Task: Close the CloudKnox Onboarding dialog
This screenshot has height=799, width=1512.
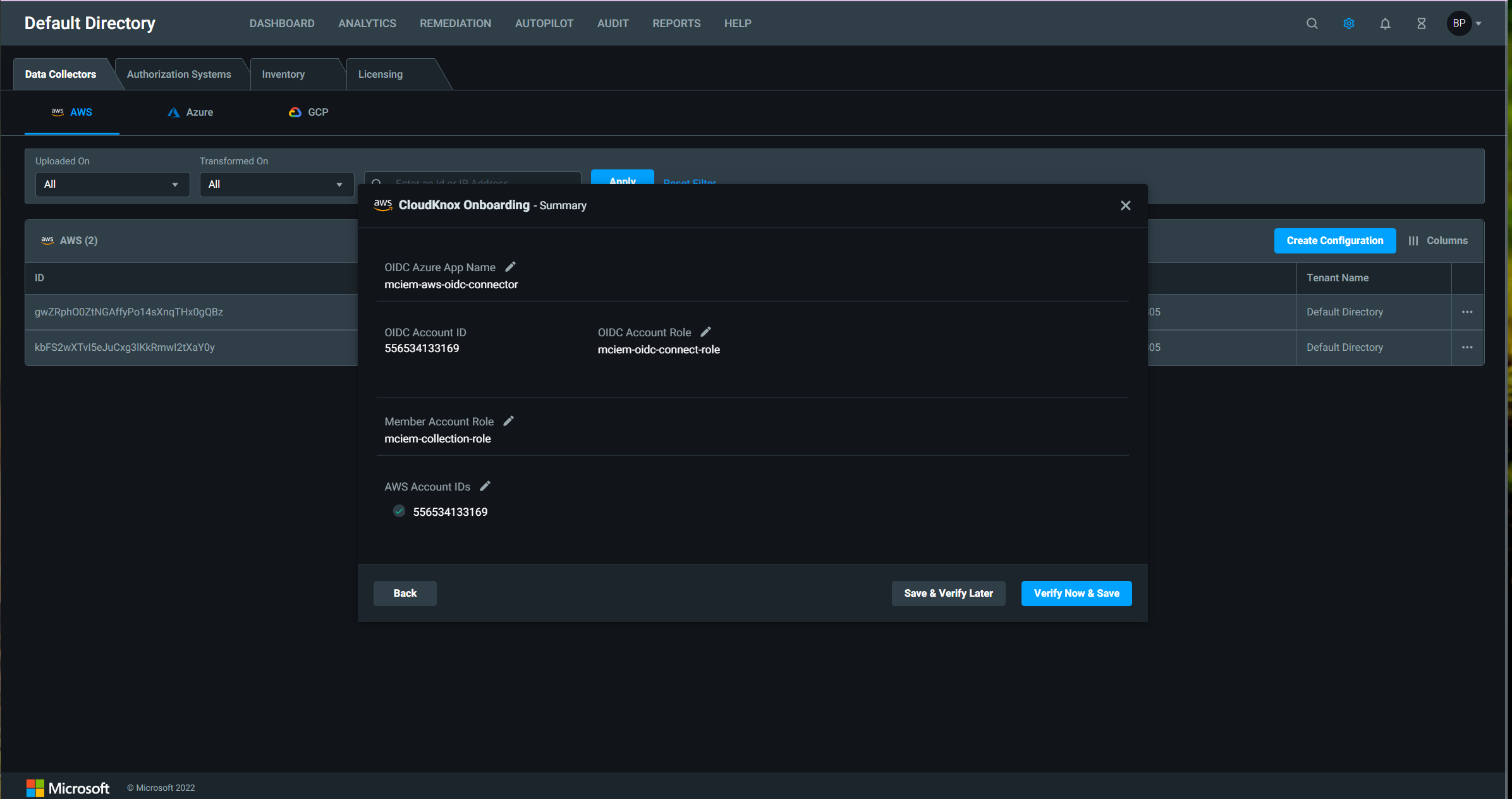Action: coord(1125,205)
